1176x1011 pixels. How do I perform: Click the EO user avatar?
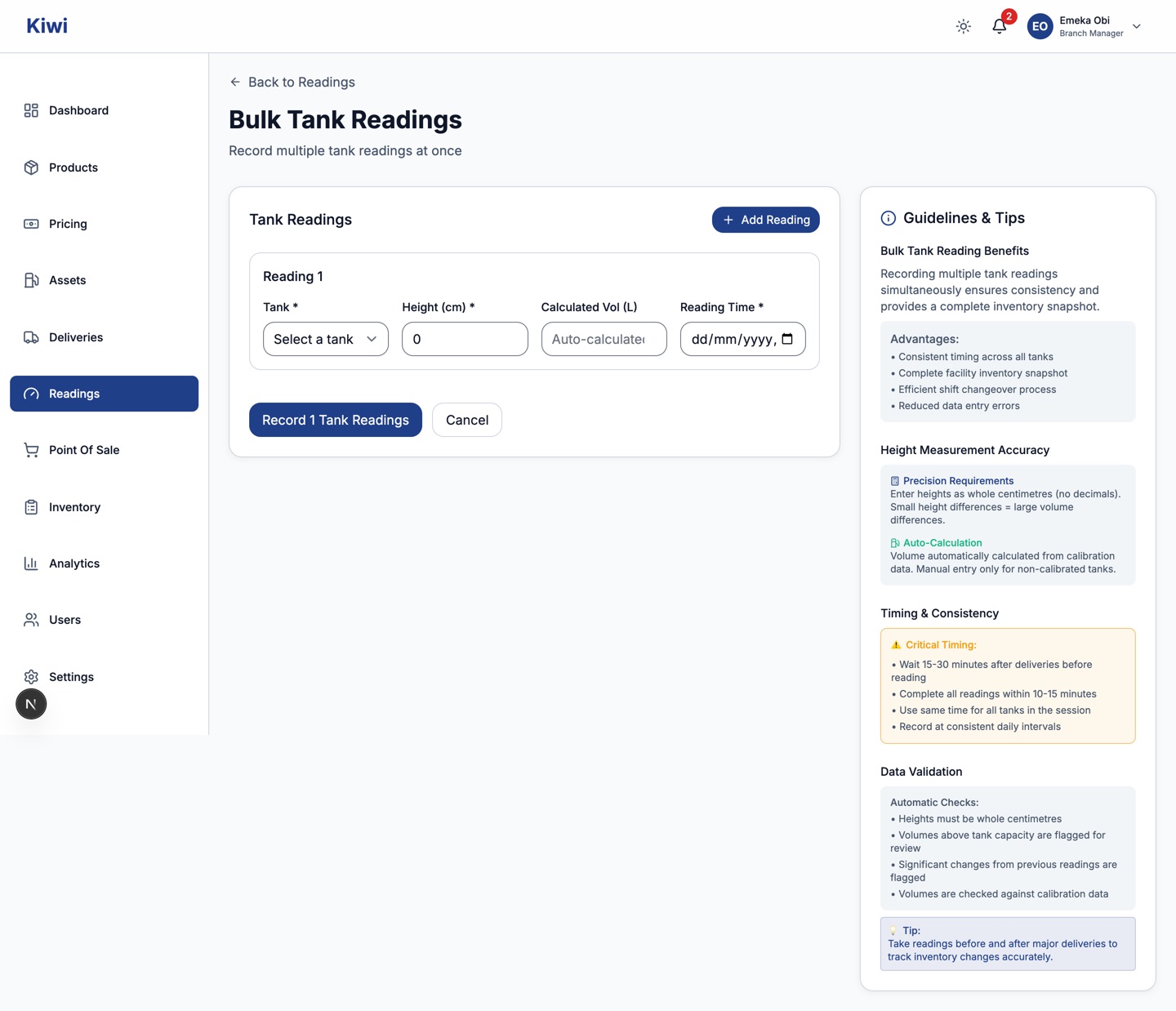point(1040,26)
